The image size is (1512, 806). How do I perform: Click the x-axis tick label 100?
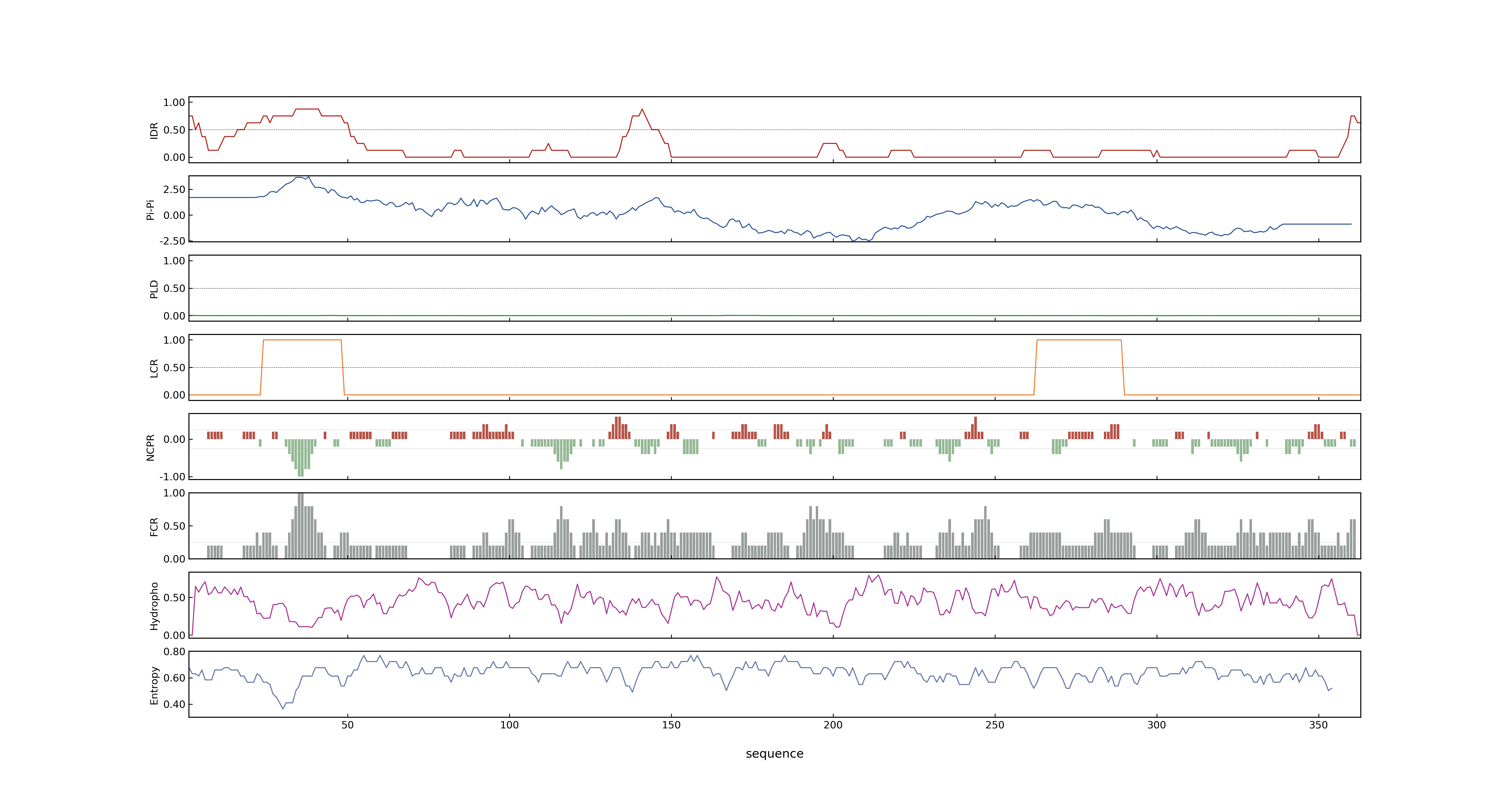(509, 725)
